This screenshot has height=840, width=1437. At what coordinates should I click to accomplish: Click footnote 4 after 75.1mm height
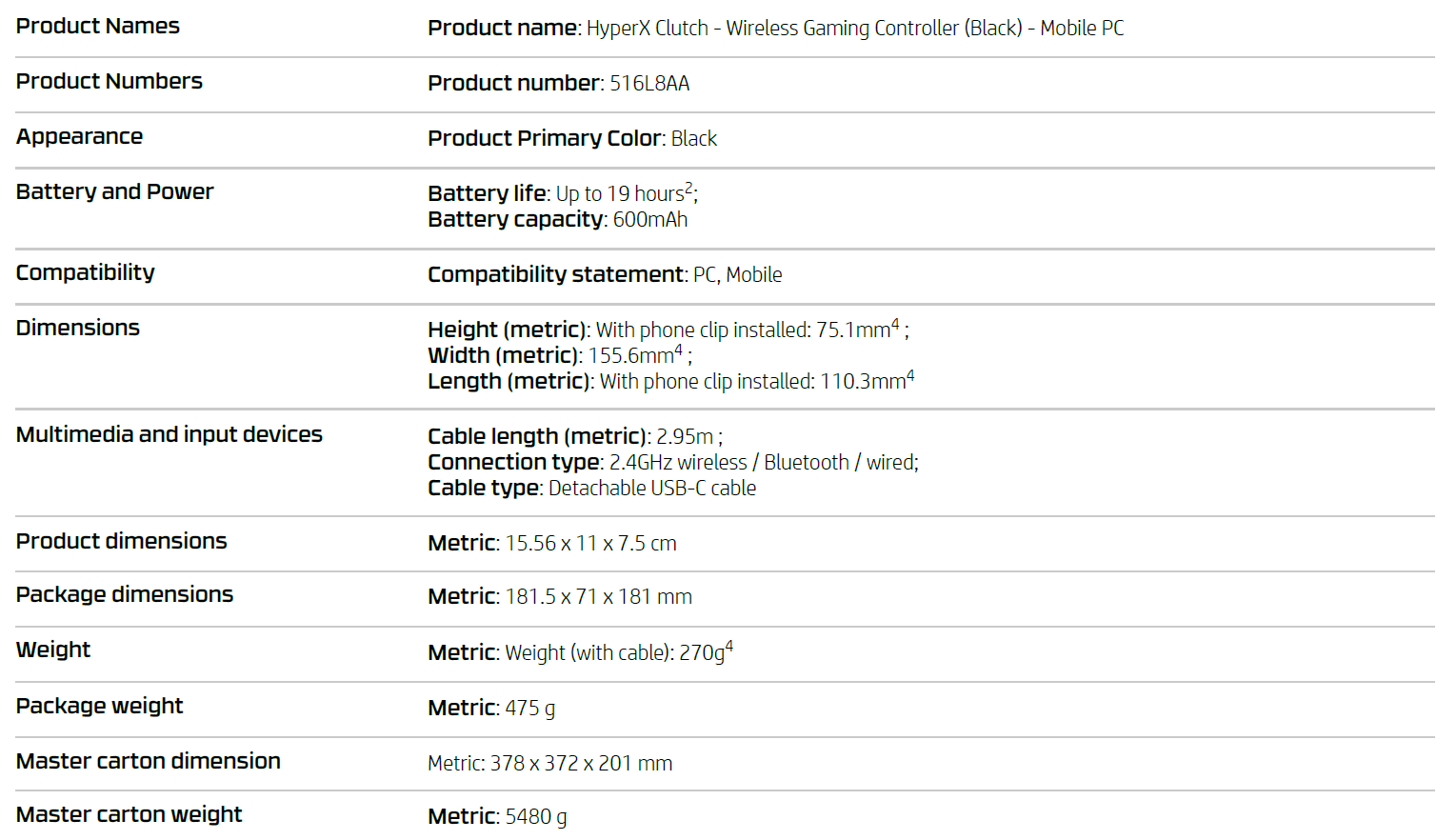pos(895,324)
